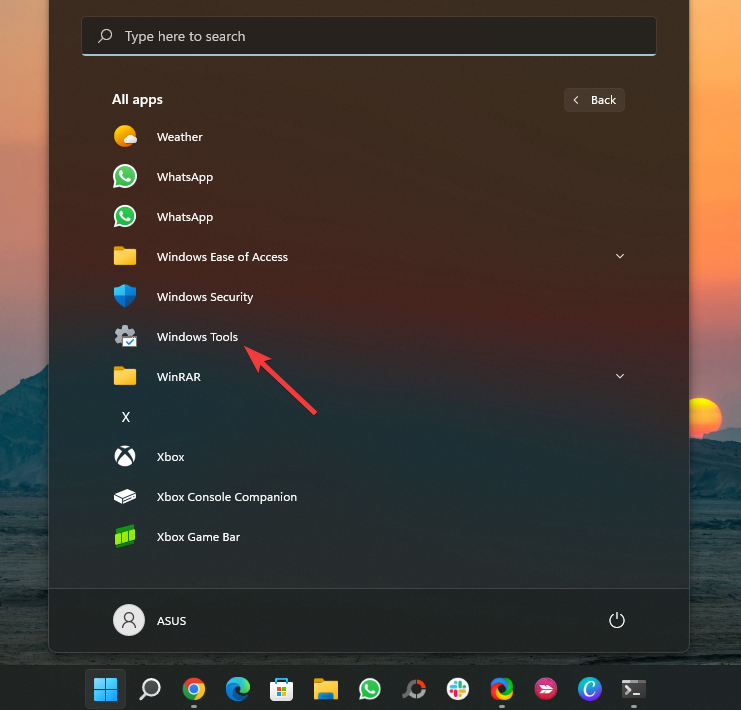This screenshot has width=741, height=710.
Task: Open Google Chrome from the taskbar
Action: click(194, 689)
